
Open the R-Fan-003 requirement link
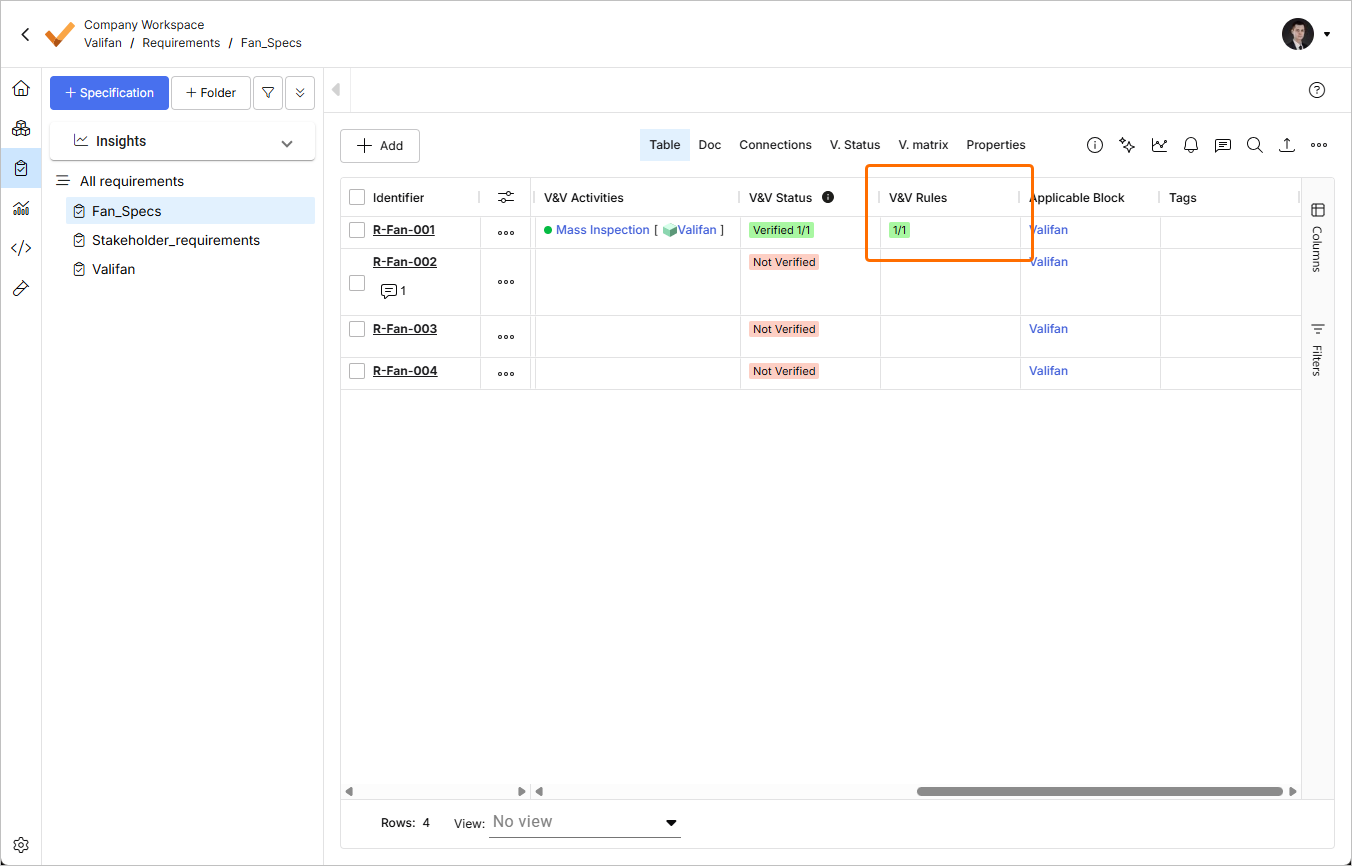405,329
